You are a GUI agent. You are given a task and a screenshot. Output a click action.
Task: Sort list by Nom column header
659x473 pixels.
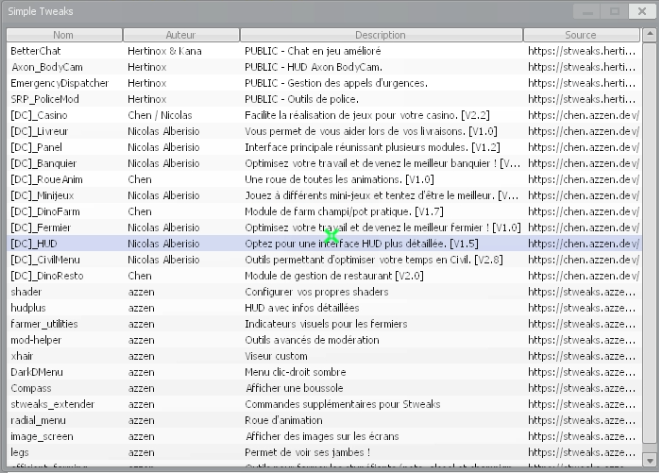(63, 35)
